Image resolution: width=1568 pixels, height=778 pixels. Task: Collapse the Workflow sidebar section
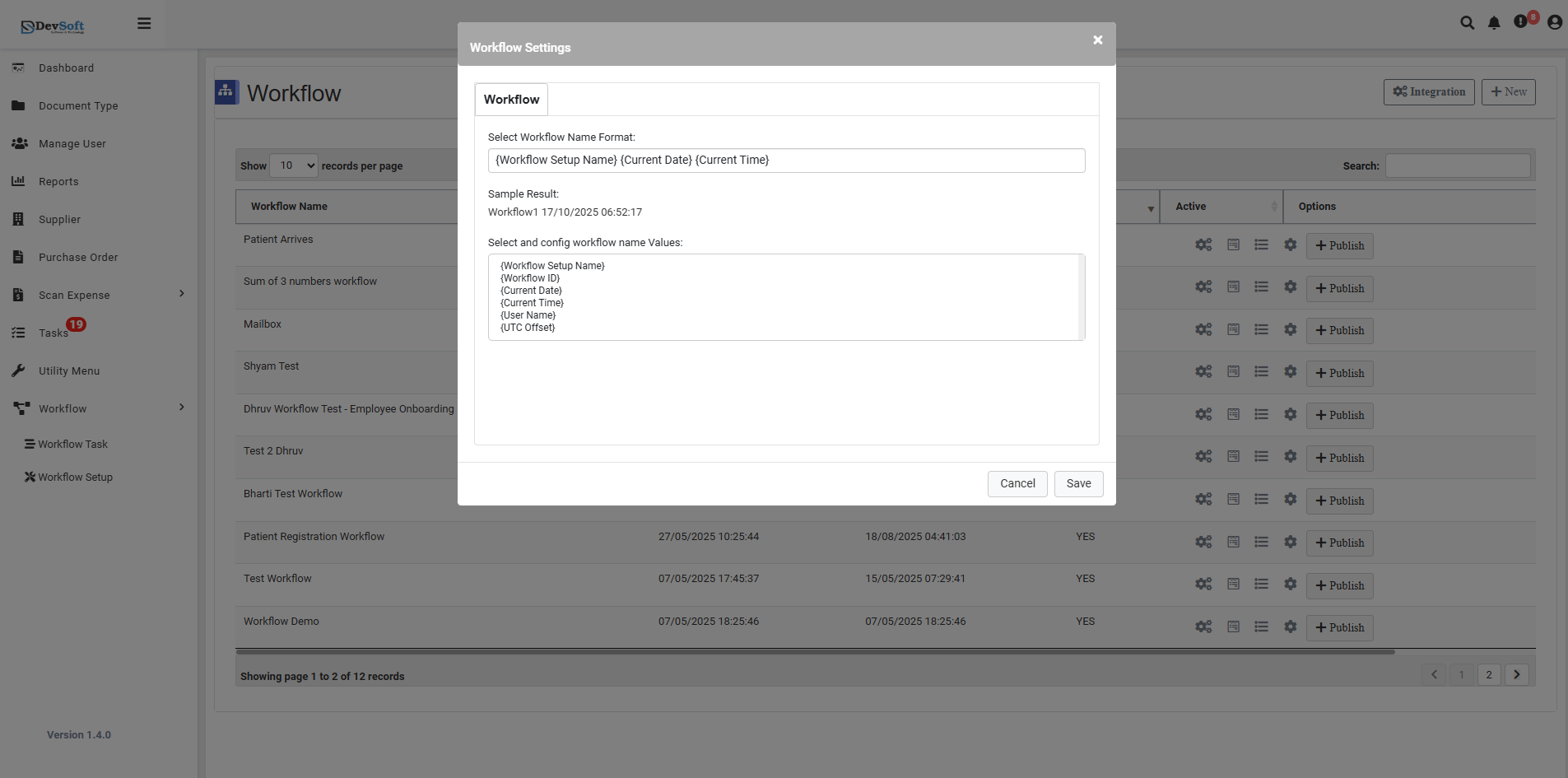[62, 408]
